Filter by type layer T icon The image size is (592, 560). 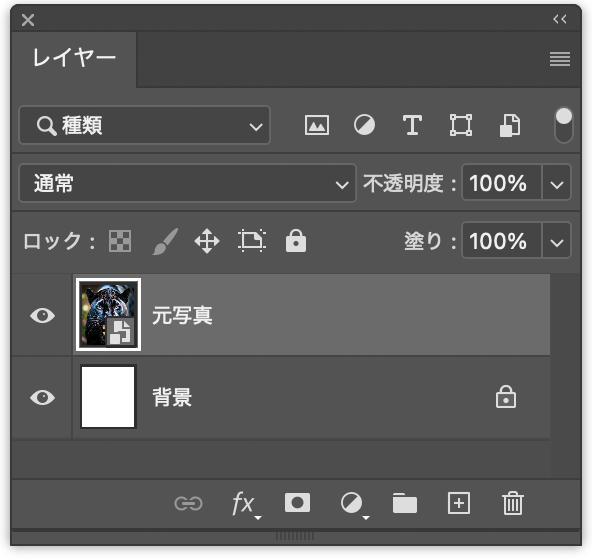(x=412, y=125)
